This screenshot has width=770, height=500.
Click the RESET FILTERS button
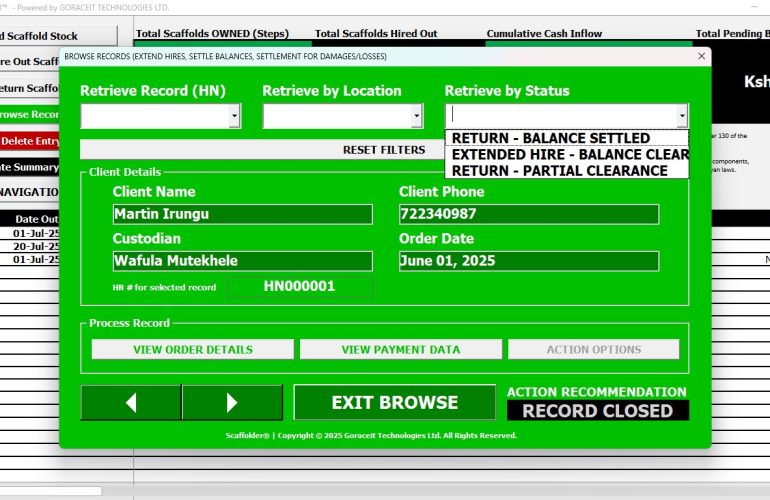coord(383,150)
